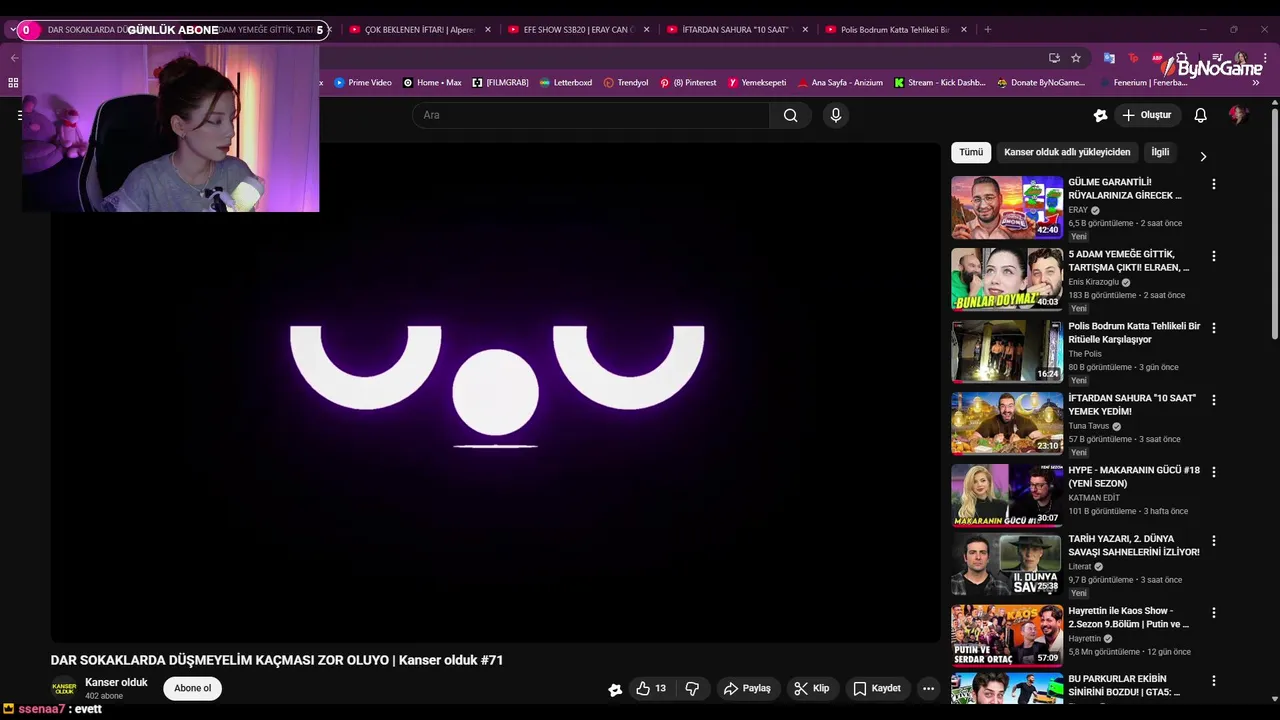Select Kanser olduk adlı yükleyiciden chip

tap(1067, 152)
